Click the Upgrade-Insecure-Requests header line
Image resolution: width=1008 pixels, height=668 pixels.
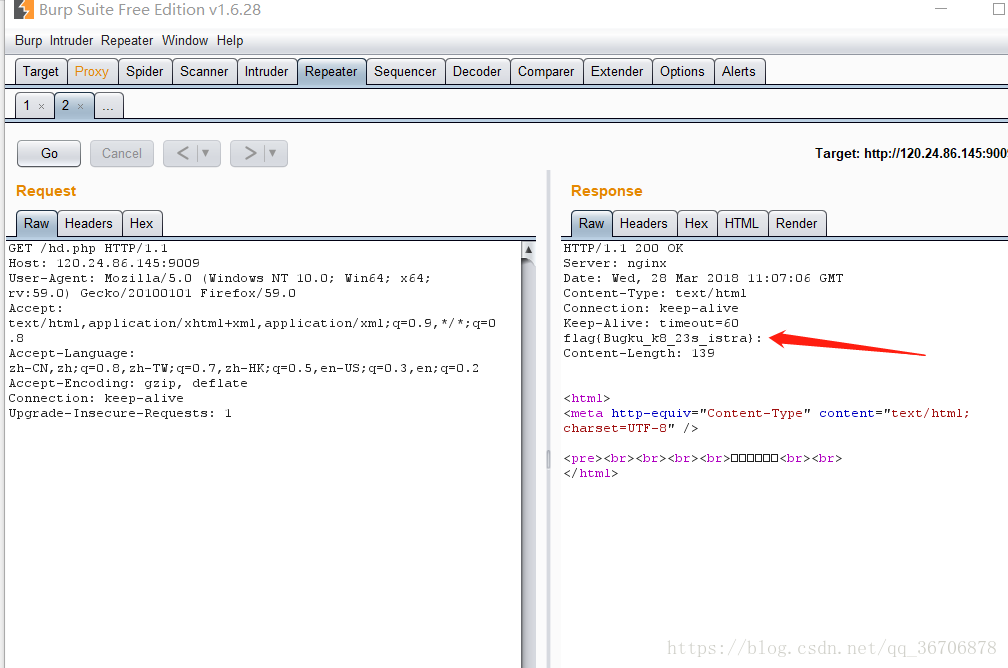point(120,413)
